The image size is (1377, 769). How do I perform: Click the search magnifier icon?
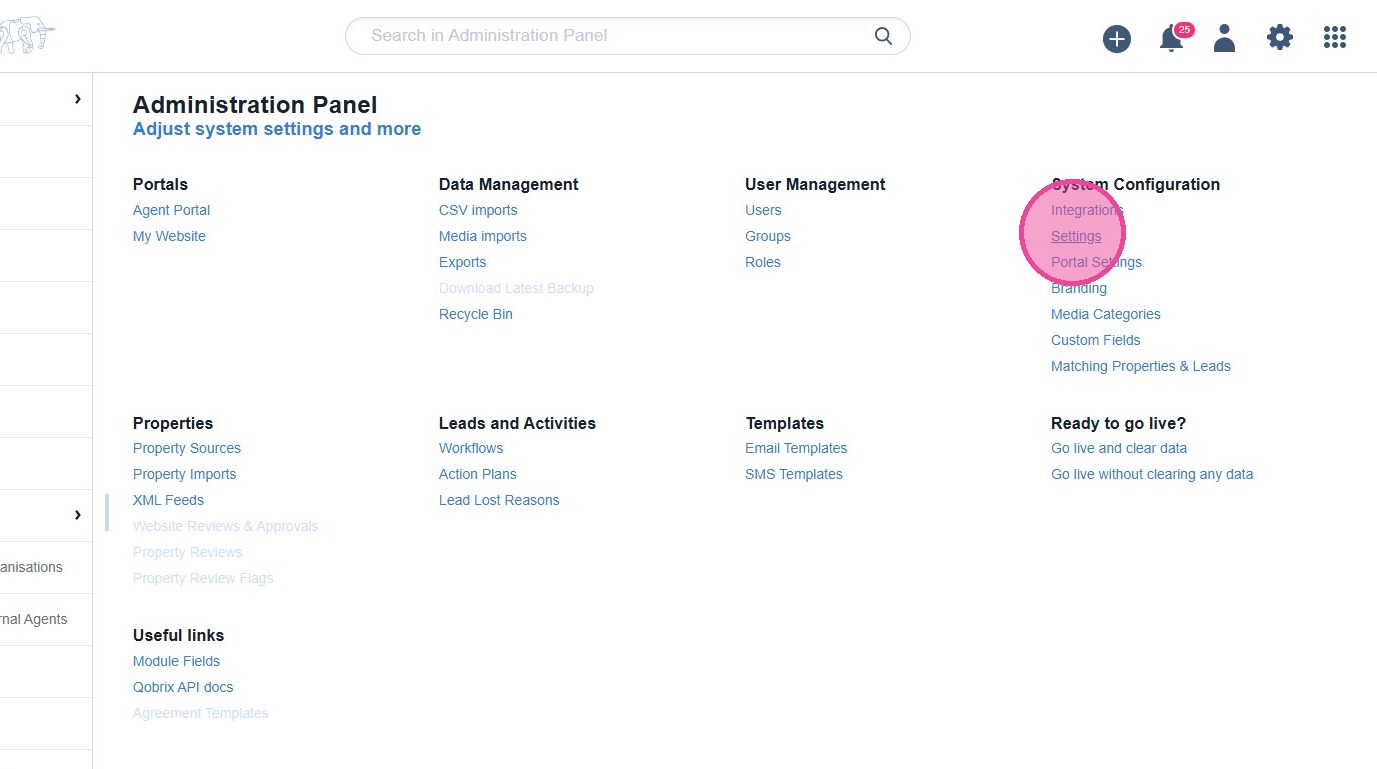[x=883, y=36]
